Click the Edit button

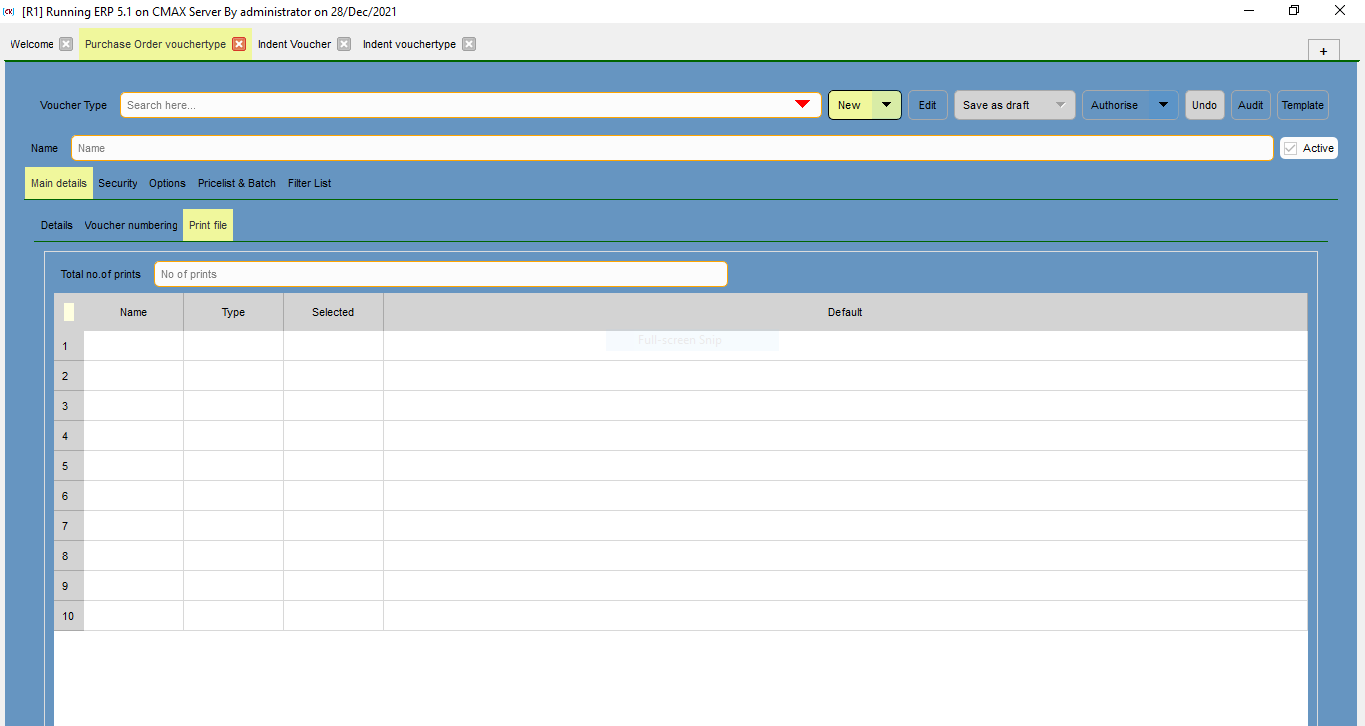point(928,105)
